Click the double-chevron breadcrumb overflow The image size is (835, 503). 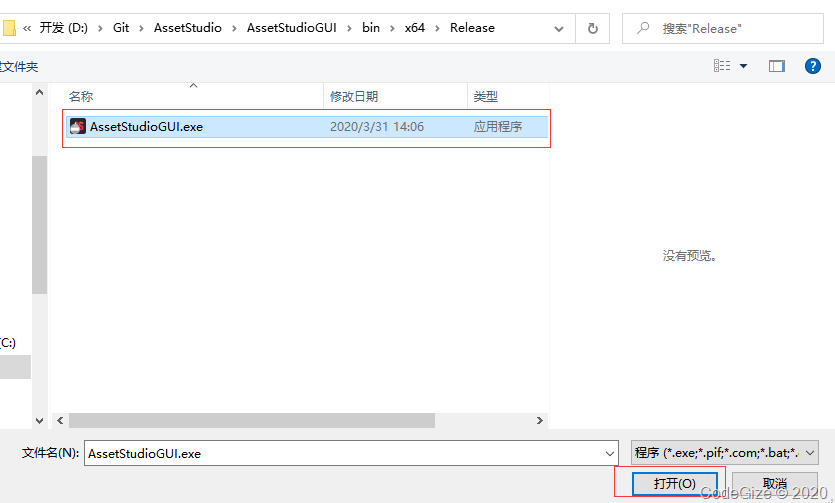point(27,28)
